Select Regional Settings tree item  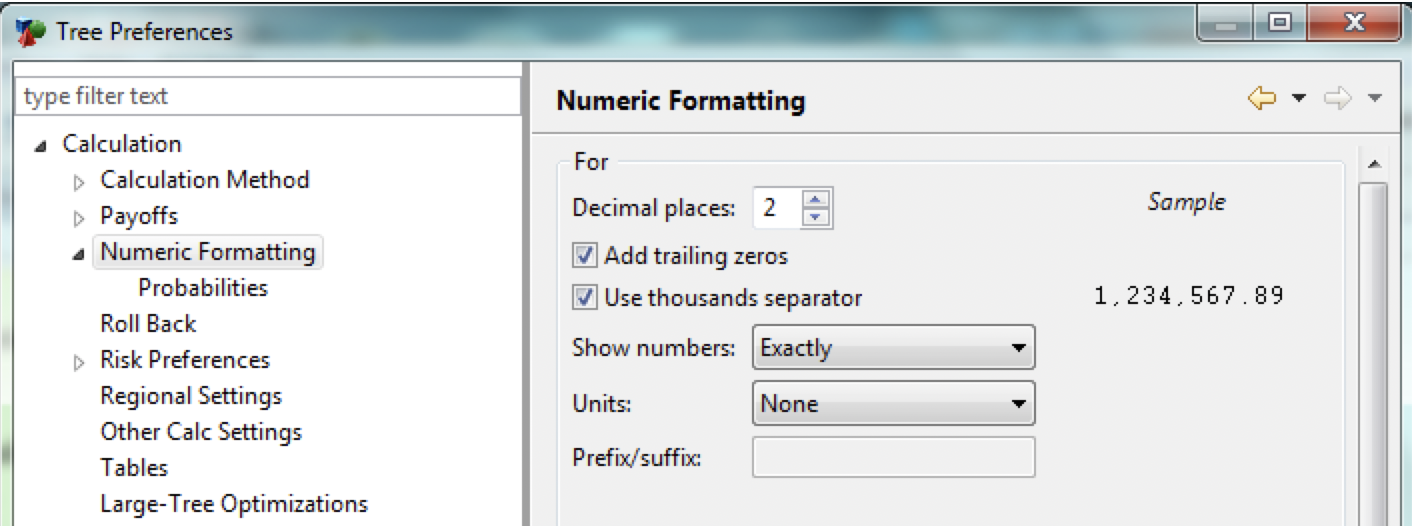pyautogui.click(x=191, y=396)
